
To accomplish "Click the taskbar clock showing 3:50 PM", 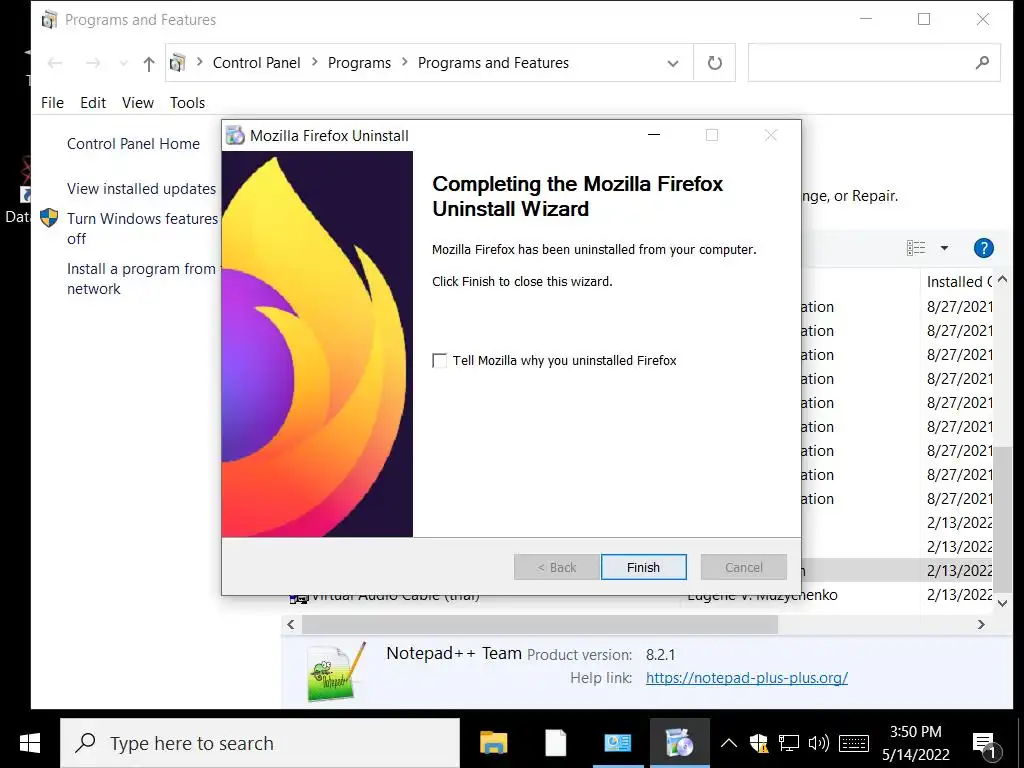I will coord(916,743).
